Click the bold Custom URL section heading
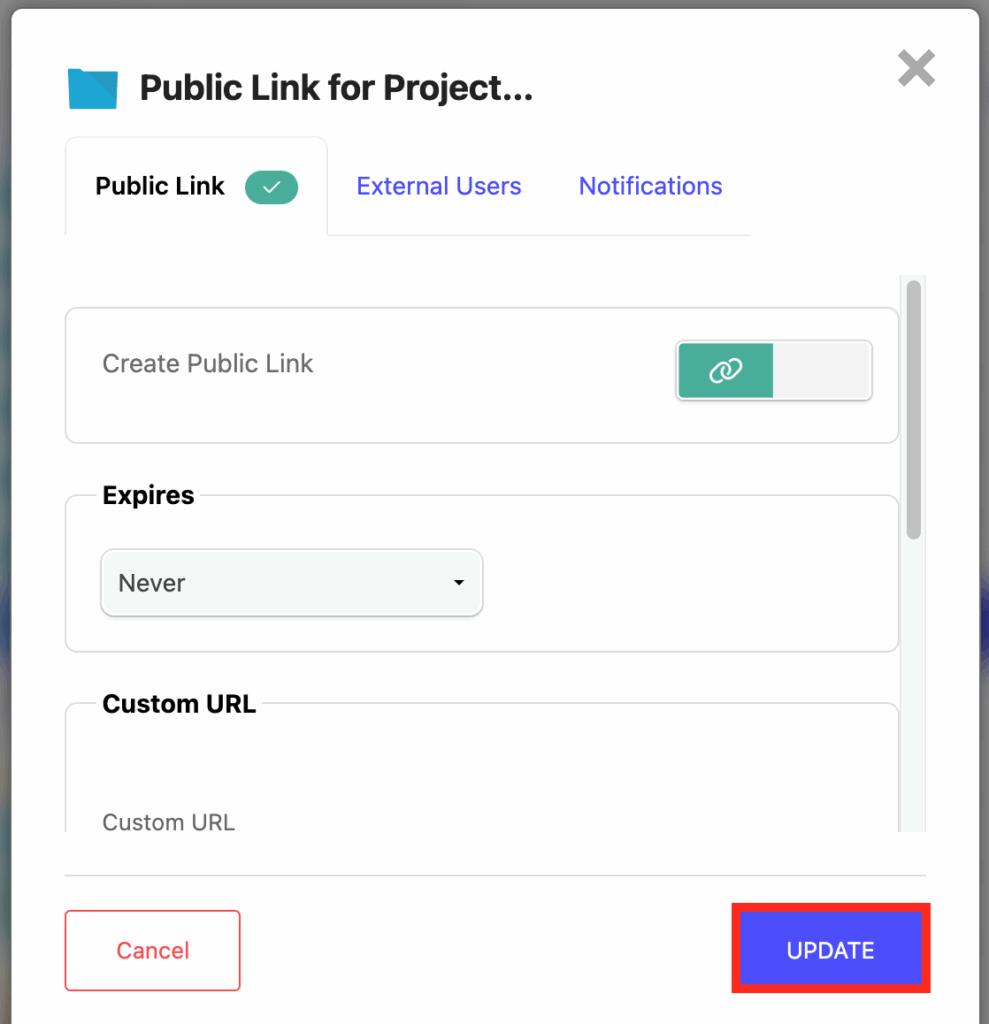This screenshot has height=1024, width=989. coord(179,704)
